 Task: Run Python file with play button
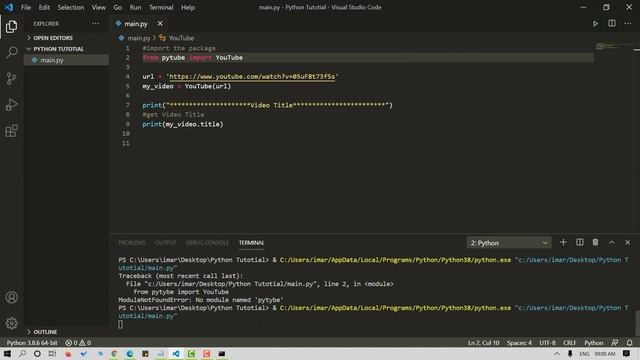coord(596,24)
